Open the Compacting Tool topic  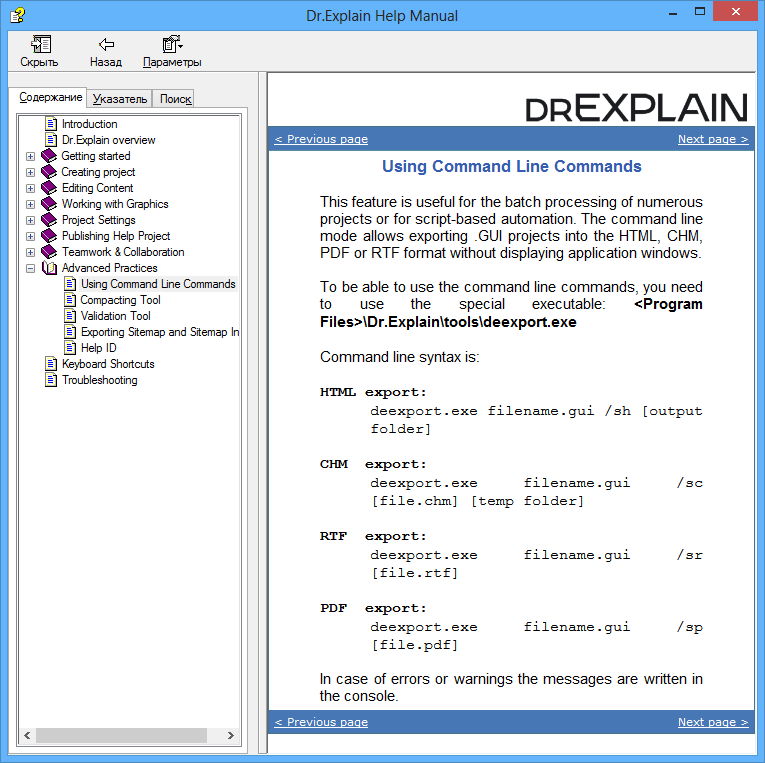coord(121,300)
